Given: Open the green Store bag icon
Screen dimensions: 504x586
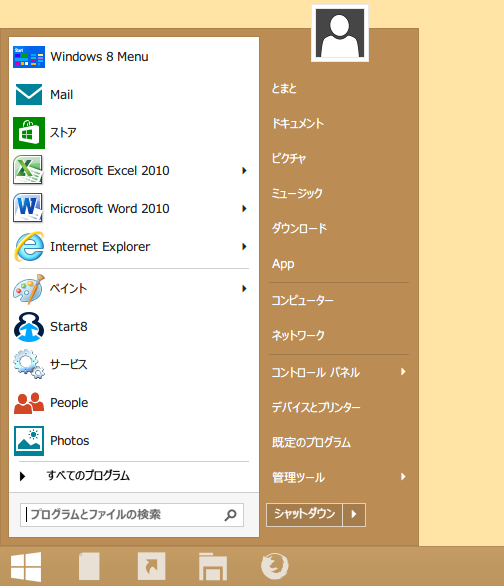Looking at the screenshot, I should 29,133.
